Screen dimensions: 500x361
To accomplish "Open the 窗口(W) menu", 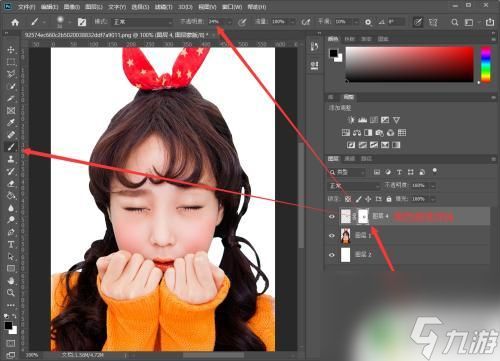I will [x=232, y=7].
